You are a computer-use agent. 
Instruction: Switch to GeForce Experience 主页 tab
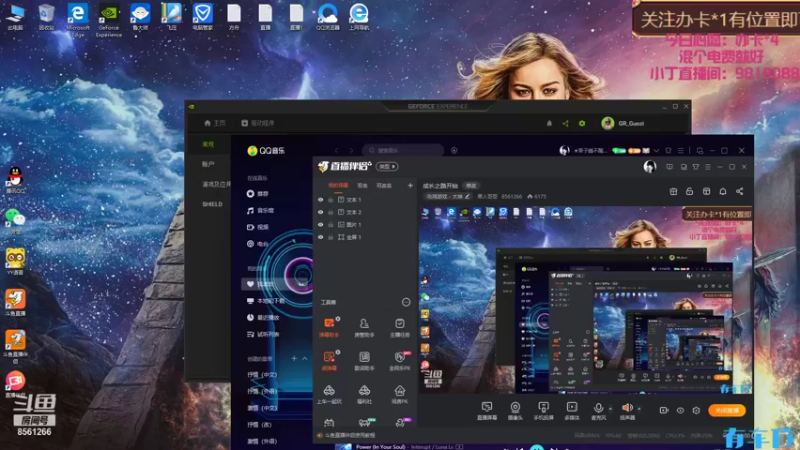pos(214,123)
